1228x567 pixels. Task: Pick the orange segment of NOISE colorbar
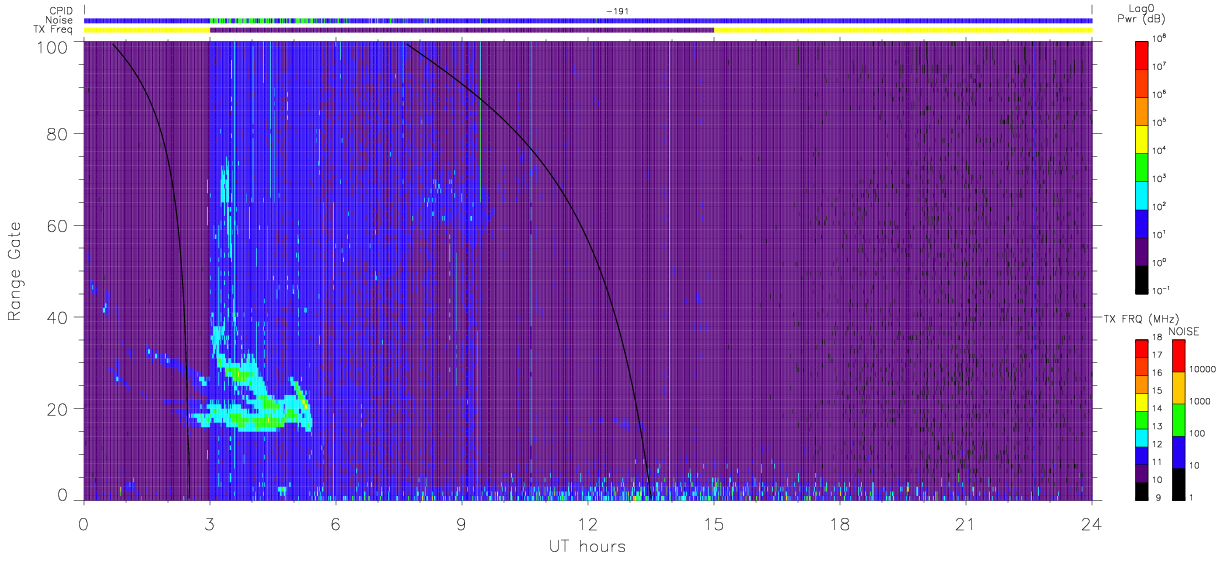tap(1178, 387)
